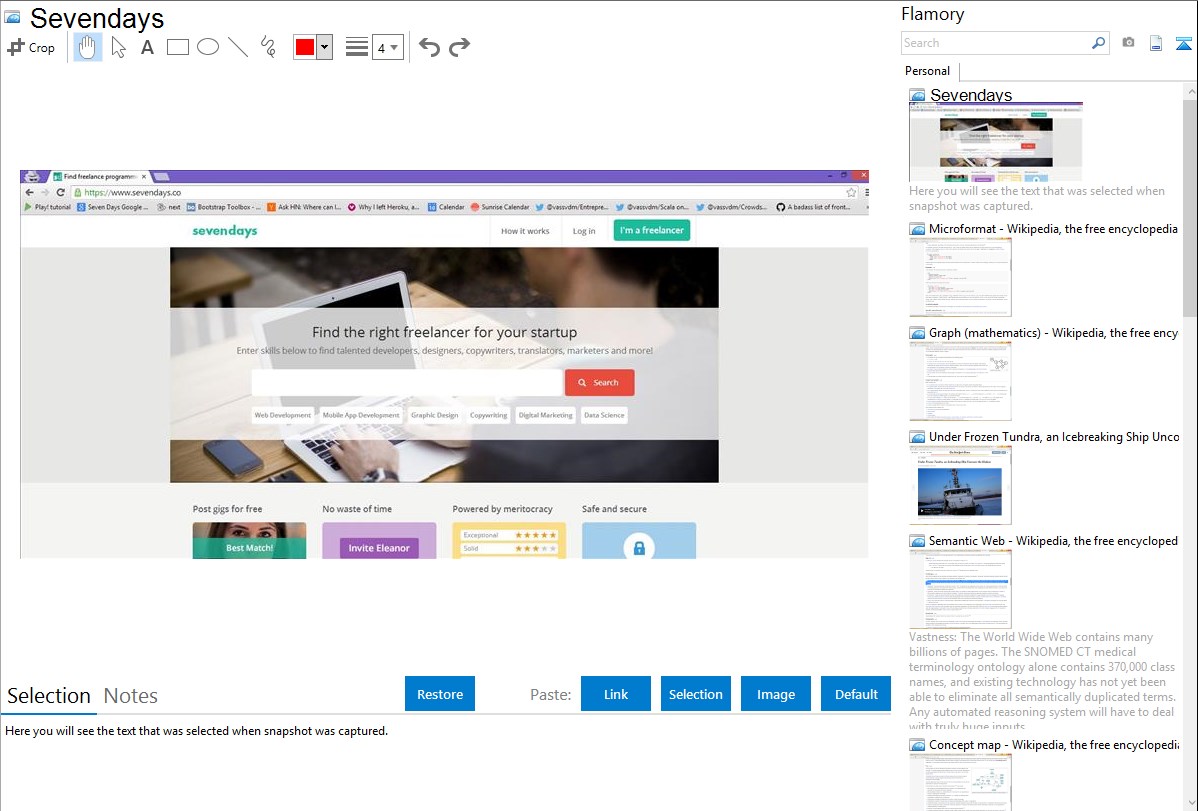
Task: Choose the straight line tool
Action: pyautogui.click(x=238, y=47)
